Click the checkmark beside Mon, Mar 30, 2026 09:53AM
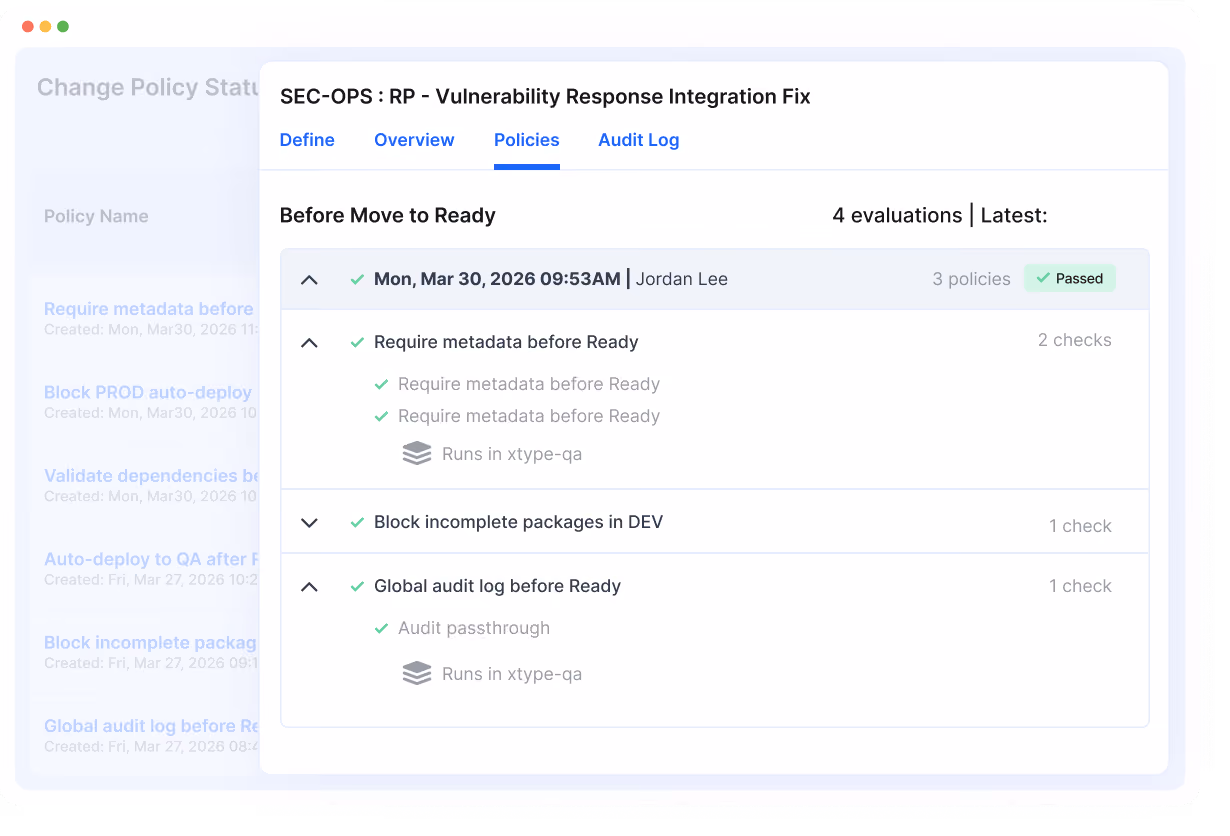This screenshot has width=1230, height=836. pyautogui.click(x=357, y=280)
